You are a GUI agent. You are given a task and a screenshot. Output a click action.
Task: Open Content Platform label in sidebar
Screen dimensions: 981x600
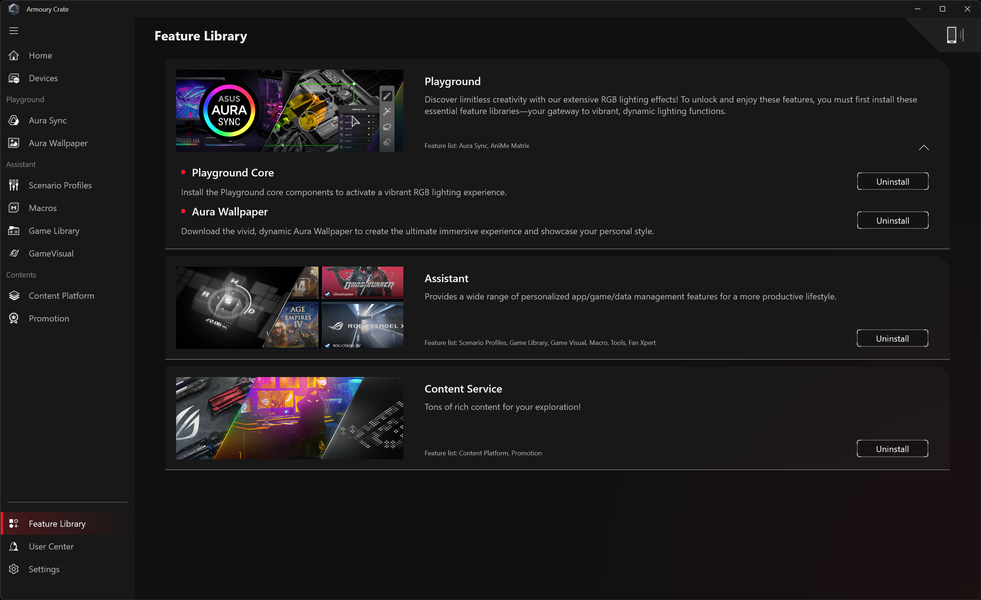[61, 295]
